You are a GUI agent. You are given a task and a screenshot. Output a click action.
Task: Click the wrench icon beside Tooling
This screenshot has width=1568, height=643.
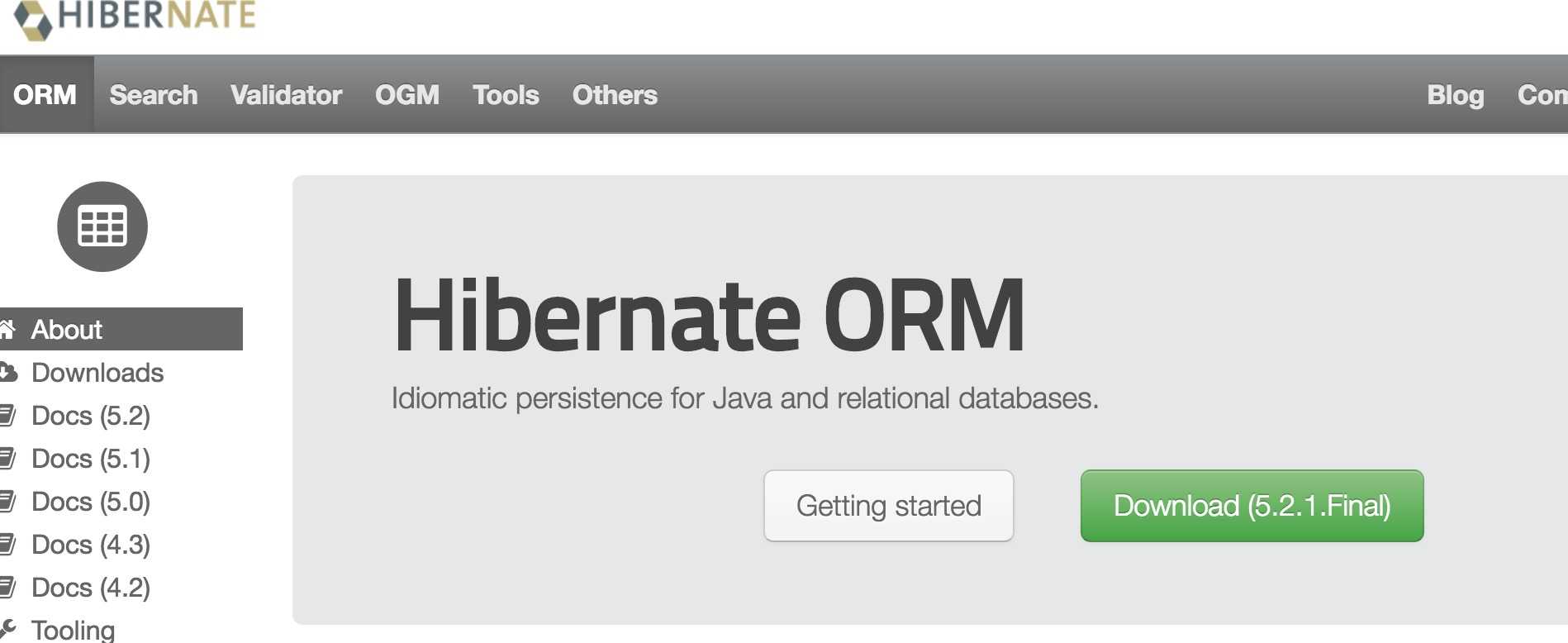tap(7, 629)
